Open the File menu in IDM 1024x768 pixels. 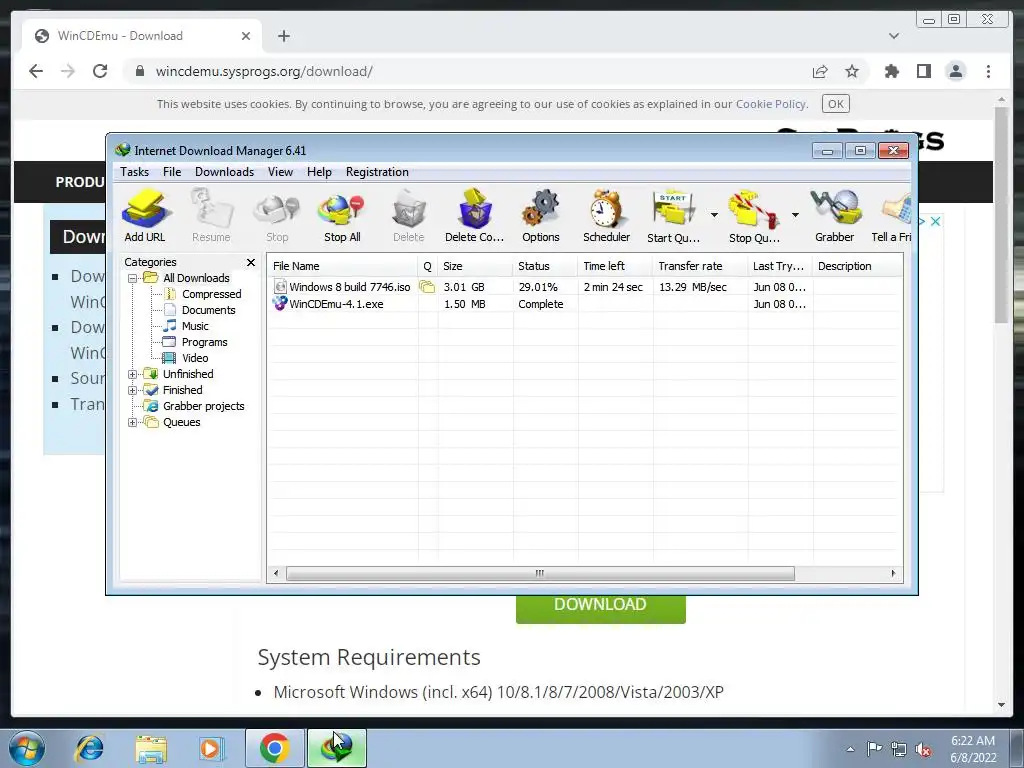pos(172,172)
